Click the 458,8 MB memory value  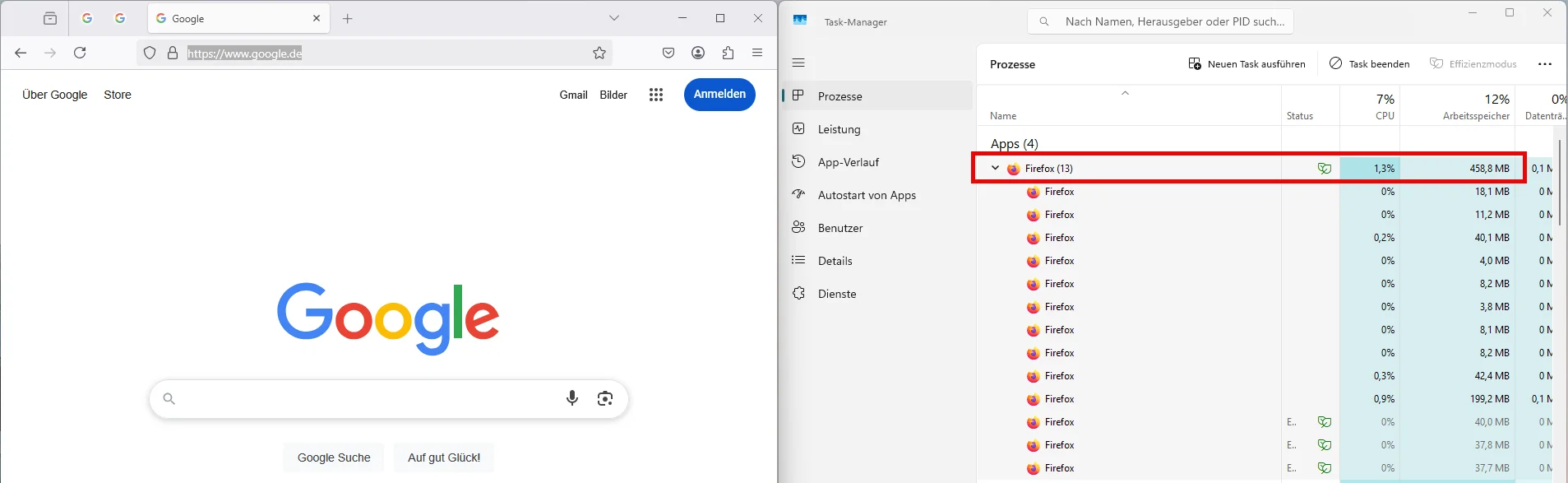tap(1489, 169)
